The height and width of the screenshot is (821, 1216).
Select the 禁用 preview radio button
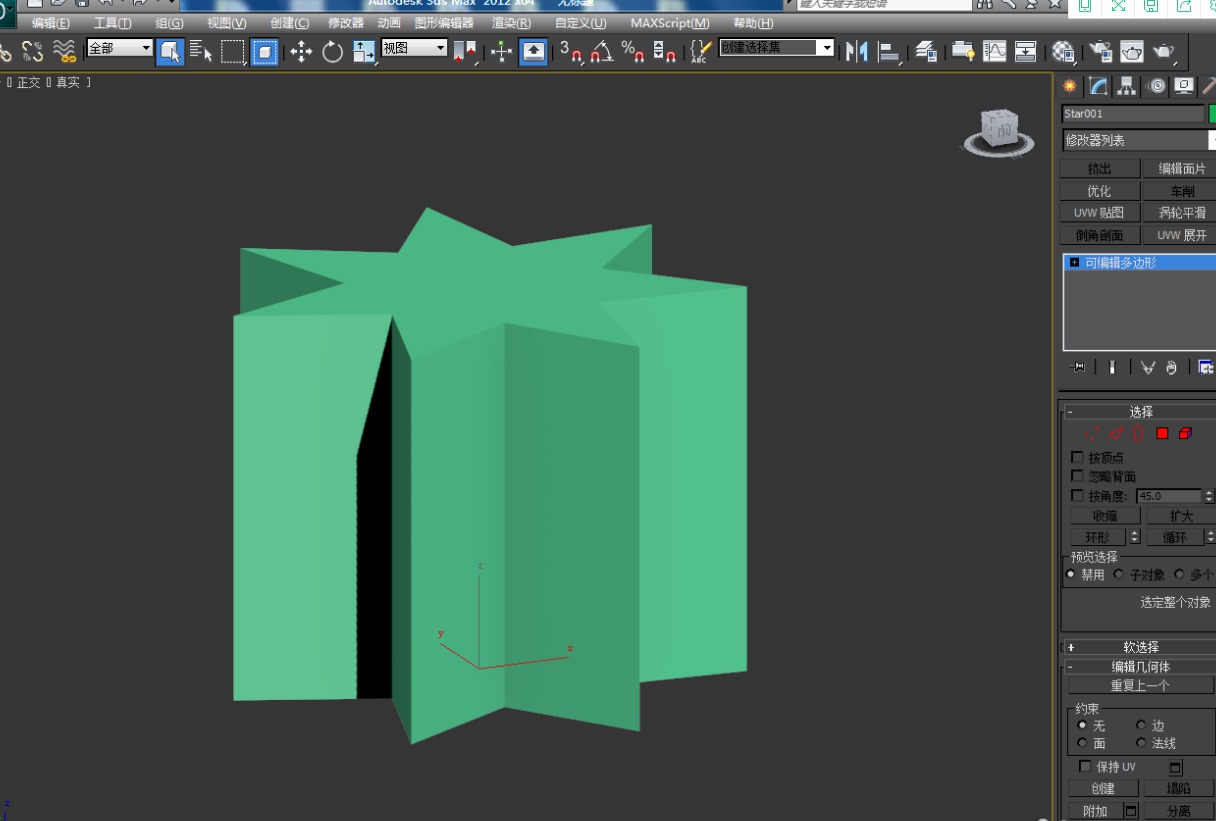coord(1071,574)
